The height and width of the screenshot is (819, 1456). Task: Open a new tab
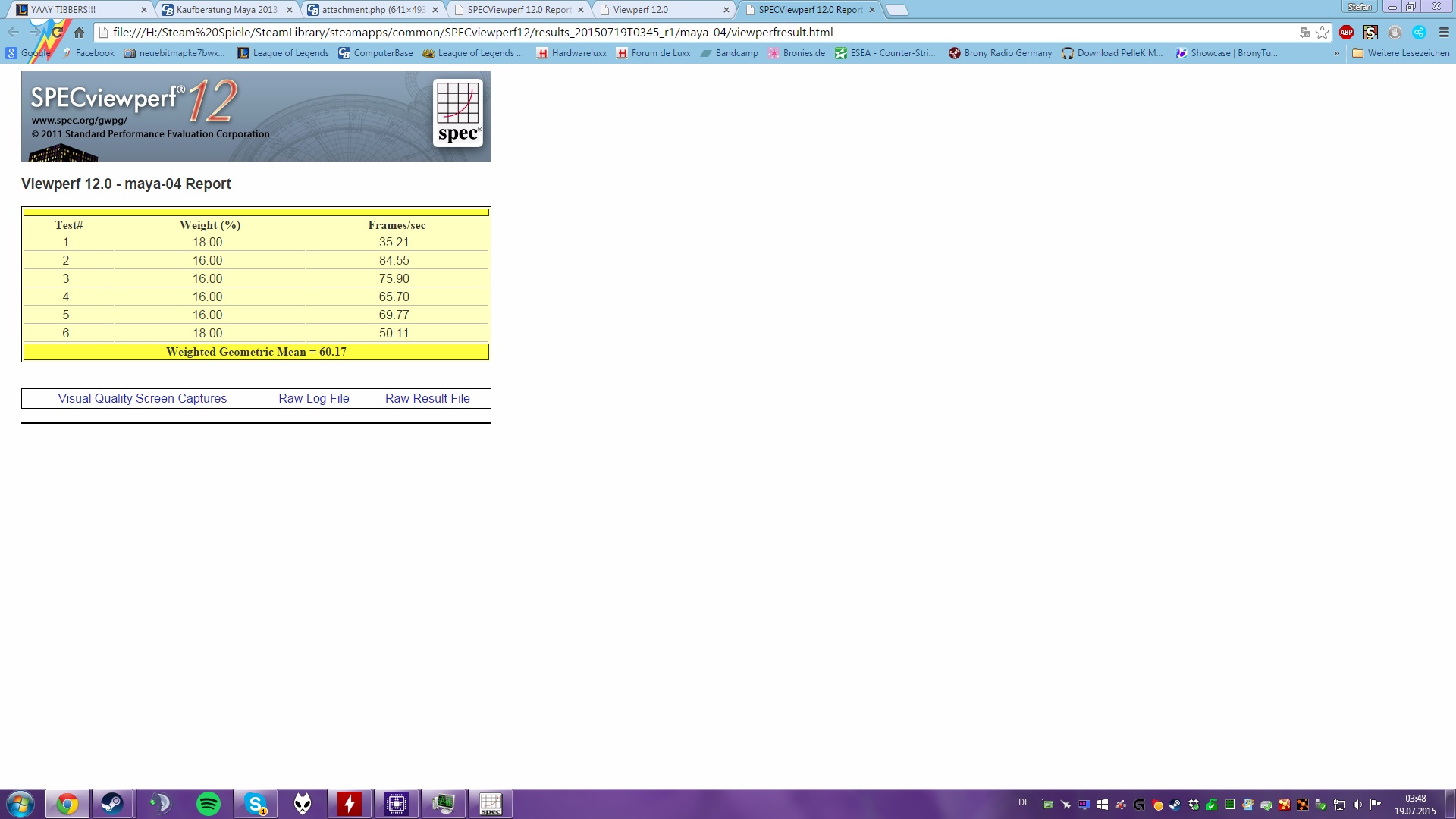pyautogui.click(x=897, y=10)
